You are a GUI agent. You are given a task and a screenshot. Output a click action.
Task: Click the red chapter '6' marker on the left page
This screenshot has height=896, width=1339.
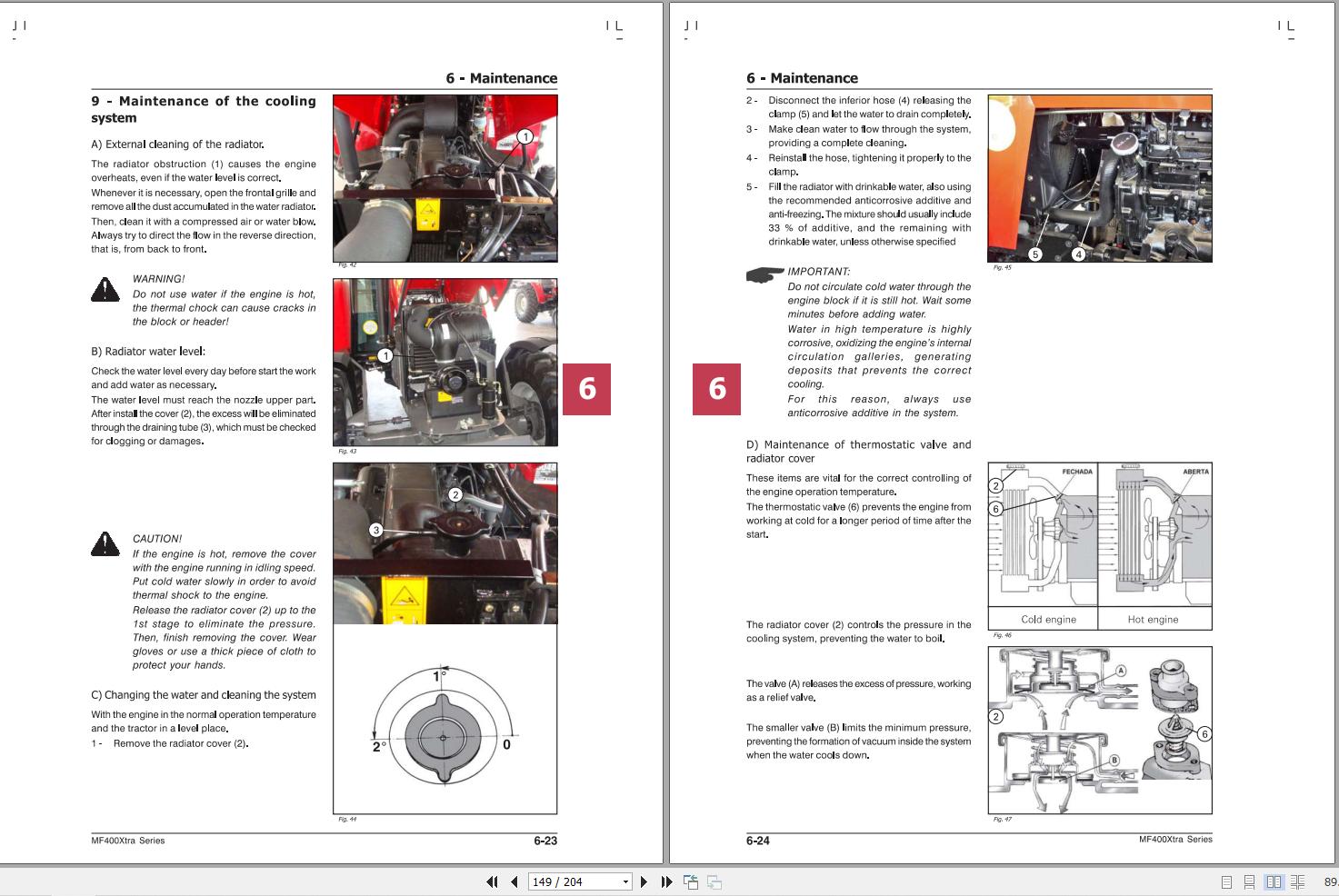(586, 389)
